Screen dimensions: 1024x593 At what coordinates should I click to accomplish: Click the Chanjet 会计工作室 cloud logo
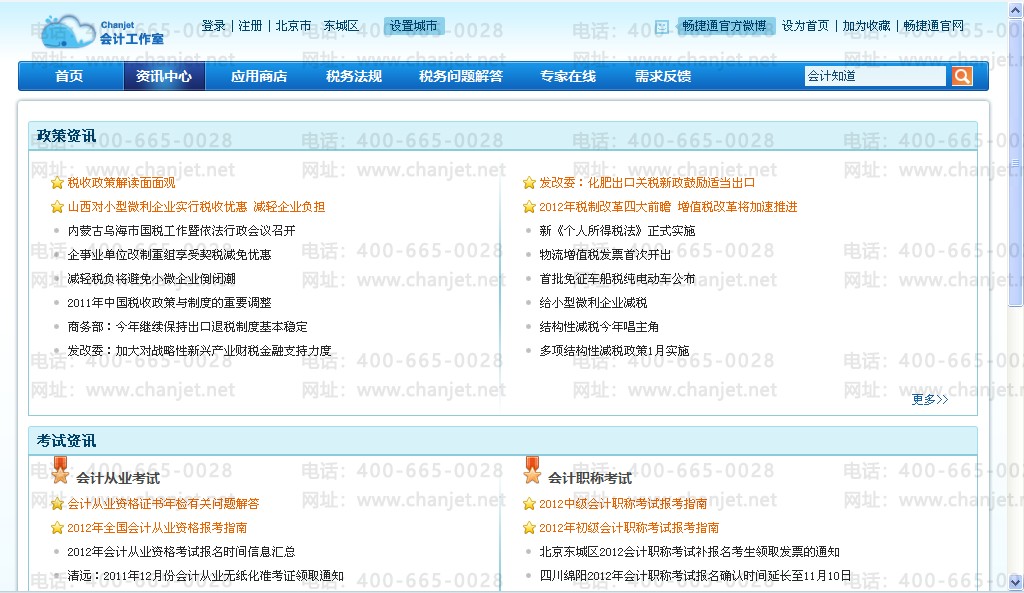[x=103, y=32]
